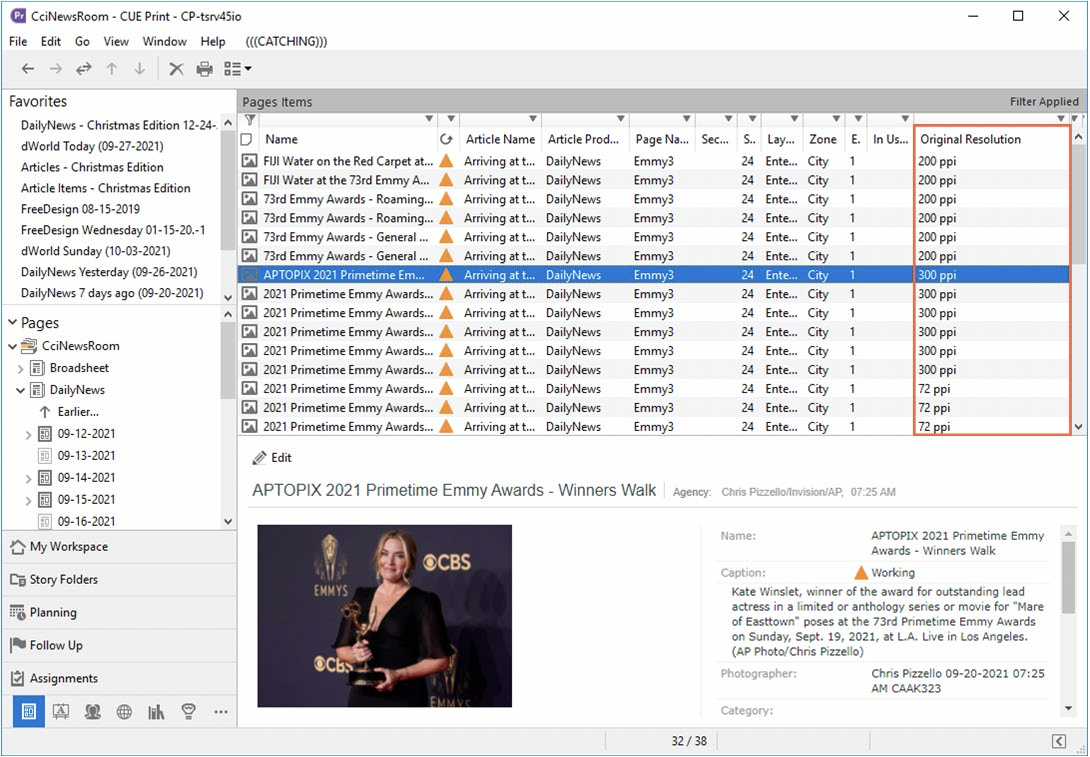Click the print icon in the toolbar
This screenshot has height=757, width=1090.
205,69
